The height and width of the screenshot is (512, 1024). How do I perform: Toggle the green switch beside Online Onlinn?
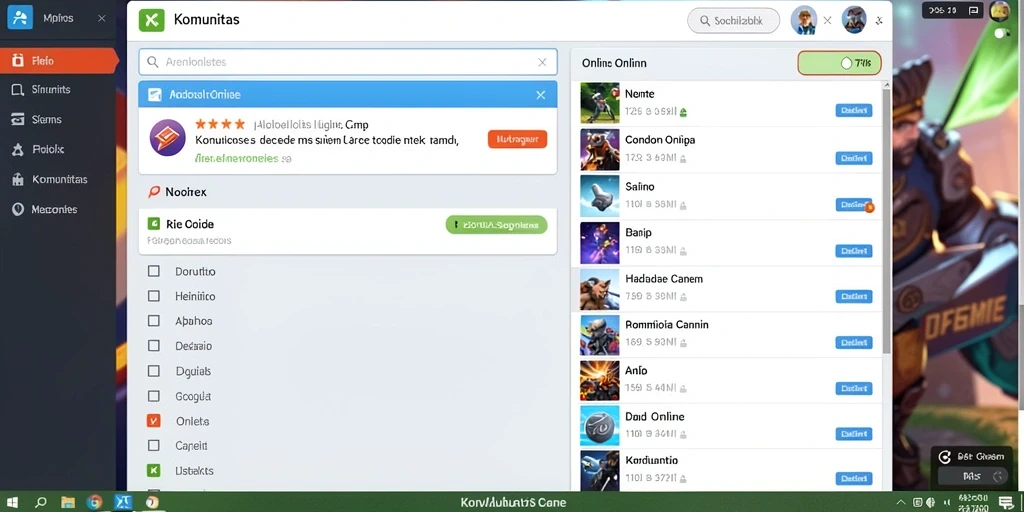point(839,63)
